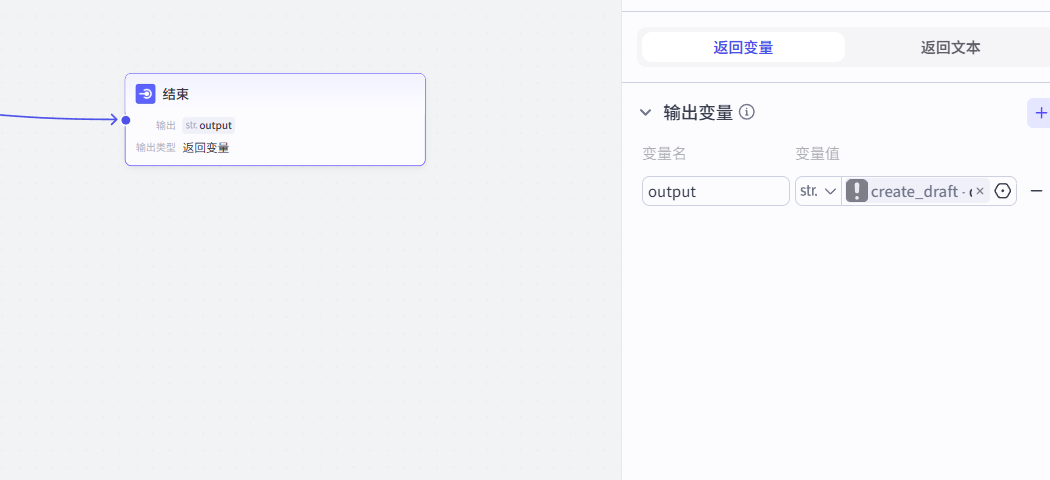Click the hexagon icon beside create_draft

point(1003,191)
